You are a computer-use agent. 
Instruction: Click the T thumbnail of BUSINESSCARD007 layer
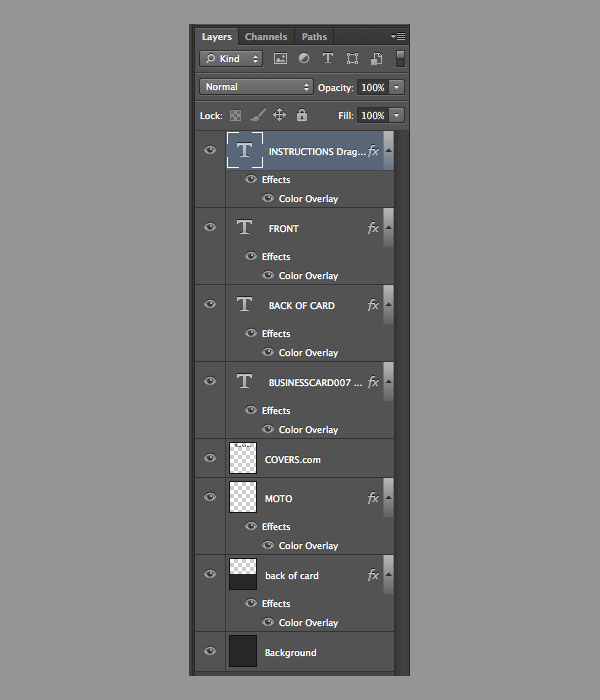click(244, 381)
